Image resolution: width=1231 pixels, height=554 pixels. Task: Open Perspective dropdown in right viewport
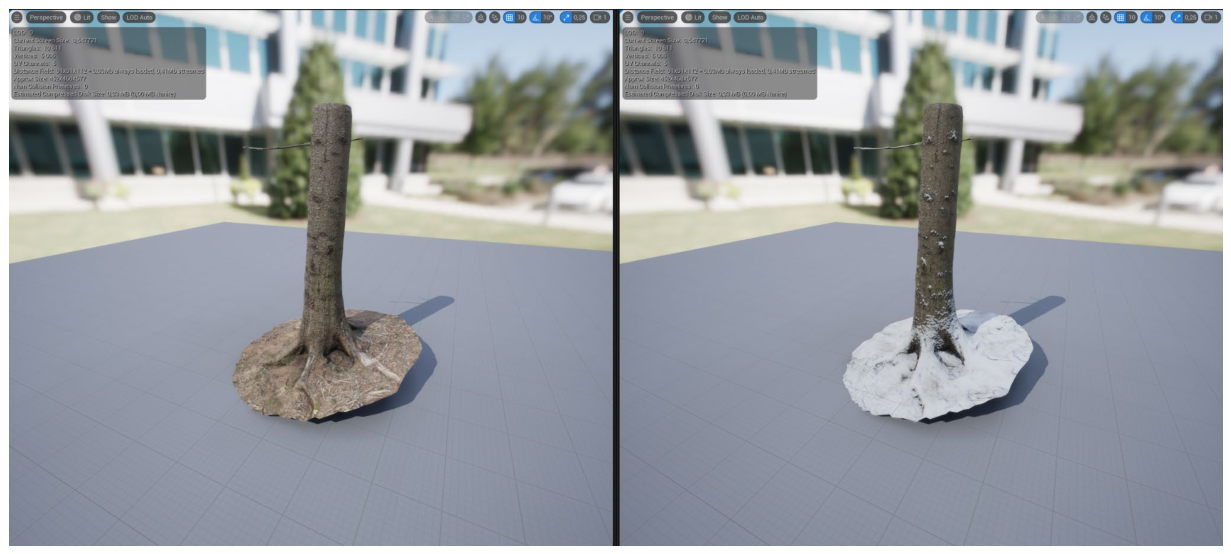point(657,18)
